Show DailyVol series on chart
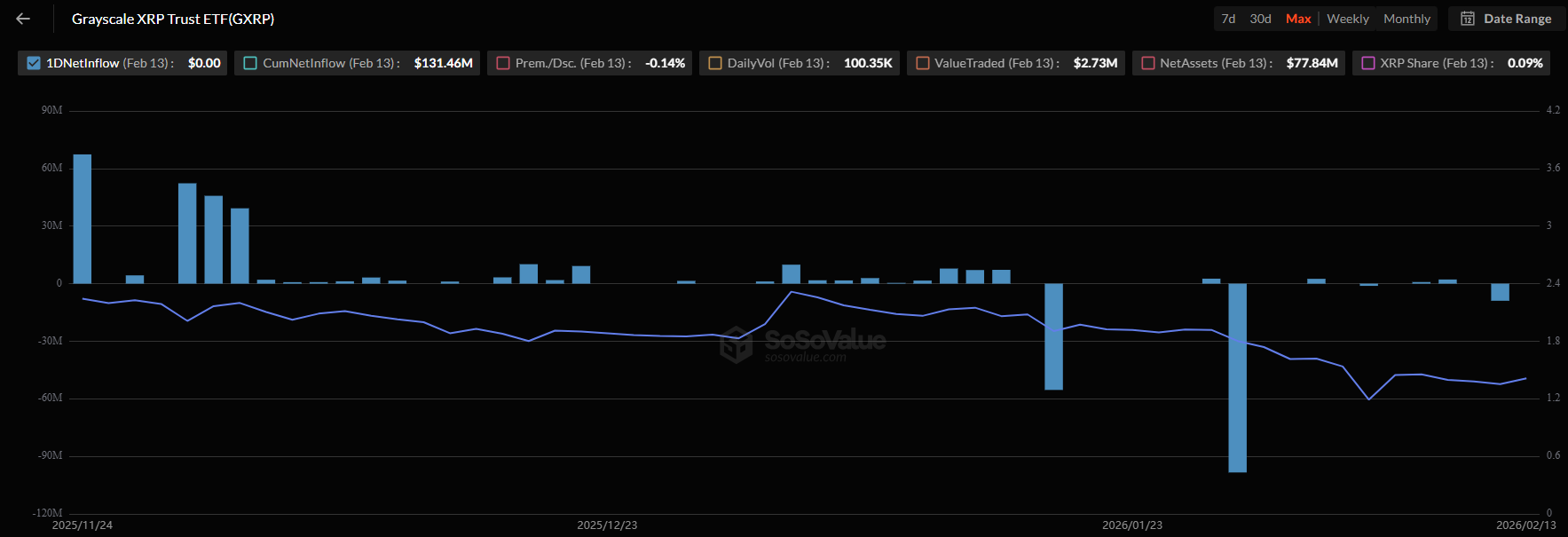The height and width of the screenshot is (537, 1568). pyautogui.click(x=715, y=63)
